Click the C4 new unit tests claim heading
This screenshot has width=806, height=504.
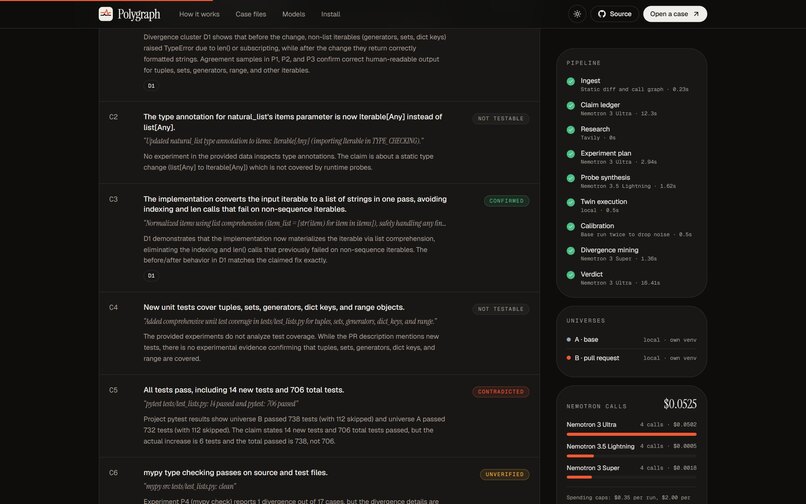[274, 308]
